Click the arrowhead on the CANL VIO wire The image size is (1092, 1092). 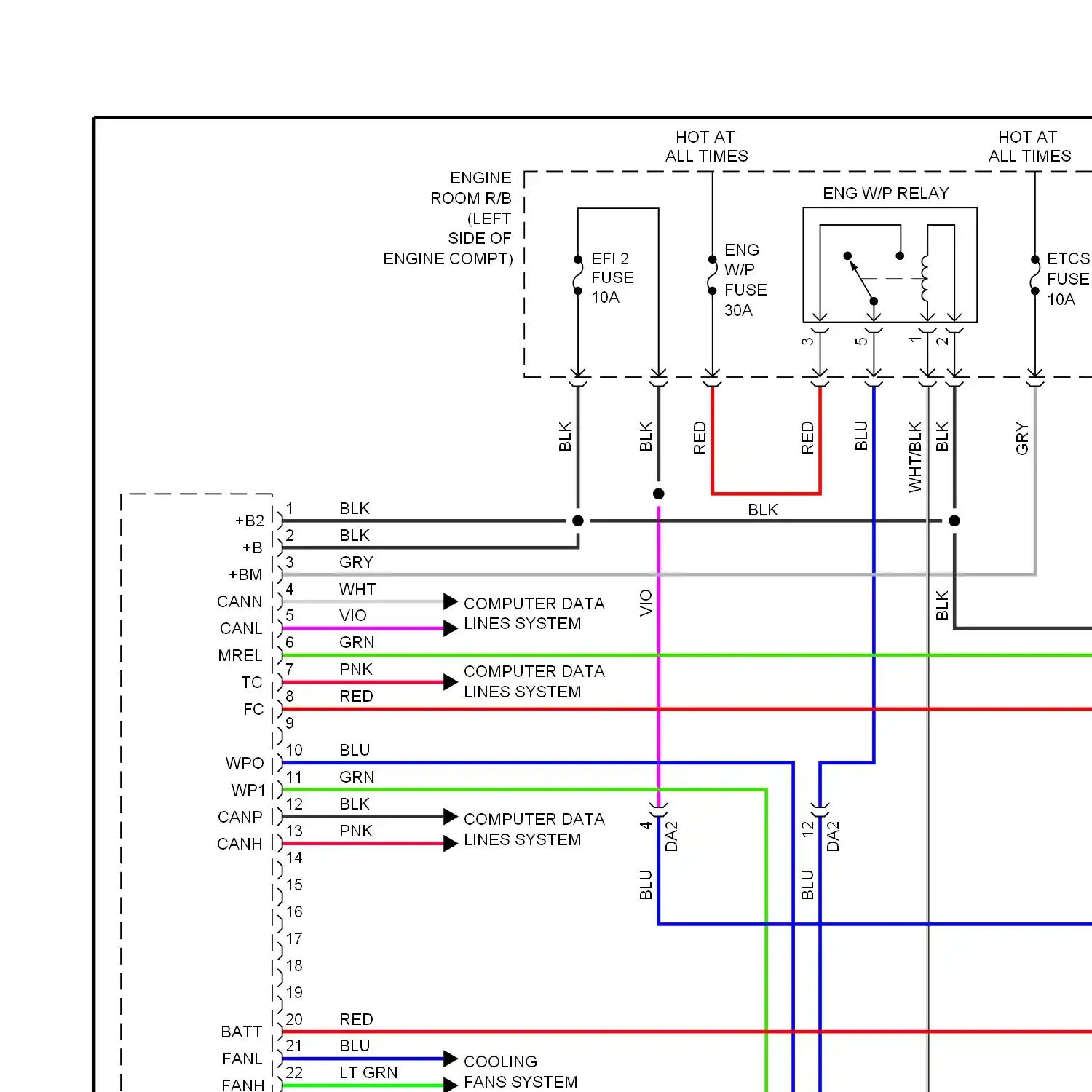pyautogui.click(x=451, y=628)
